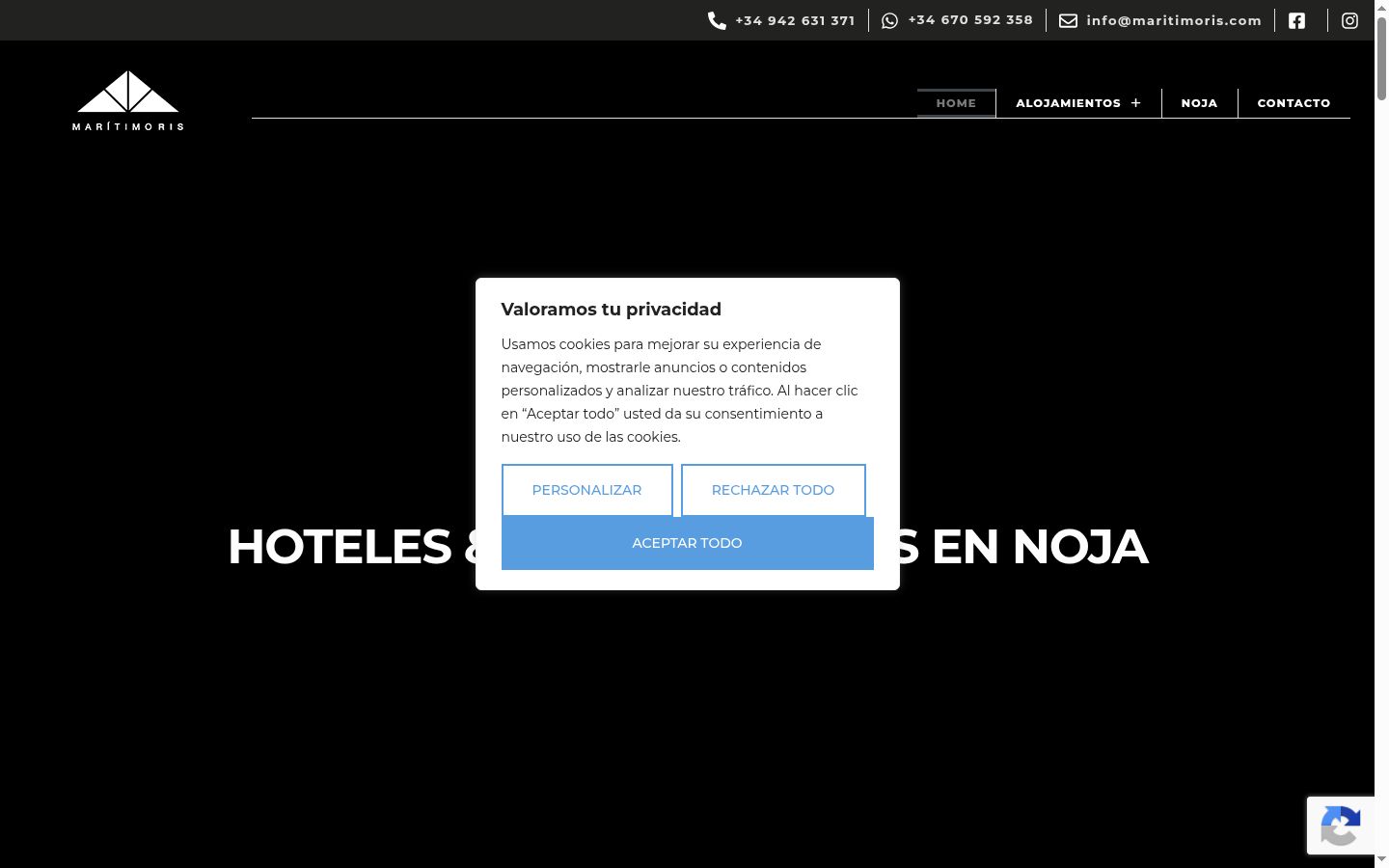Screen dimensions: 1389x868
Task: Click the cookie notice paragraph starting 'Usamos cookies'
Action: pos(679,391)
